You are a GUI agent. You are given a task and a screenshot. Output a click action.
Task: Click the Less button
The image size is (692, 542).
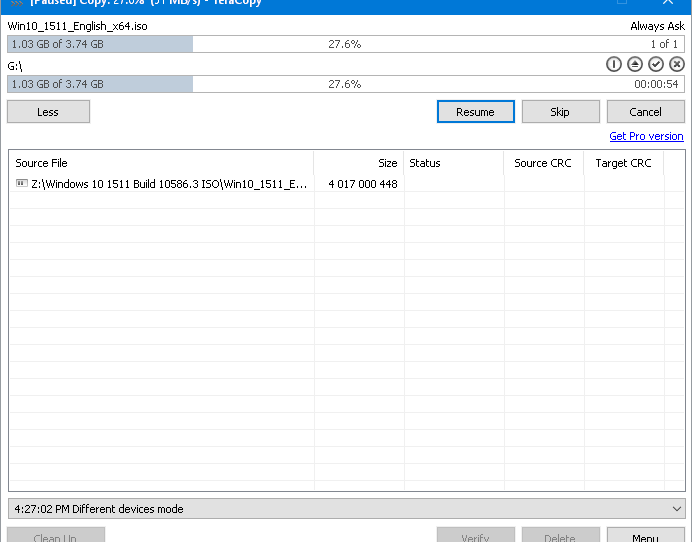click(x=48, y=112)
